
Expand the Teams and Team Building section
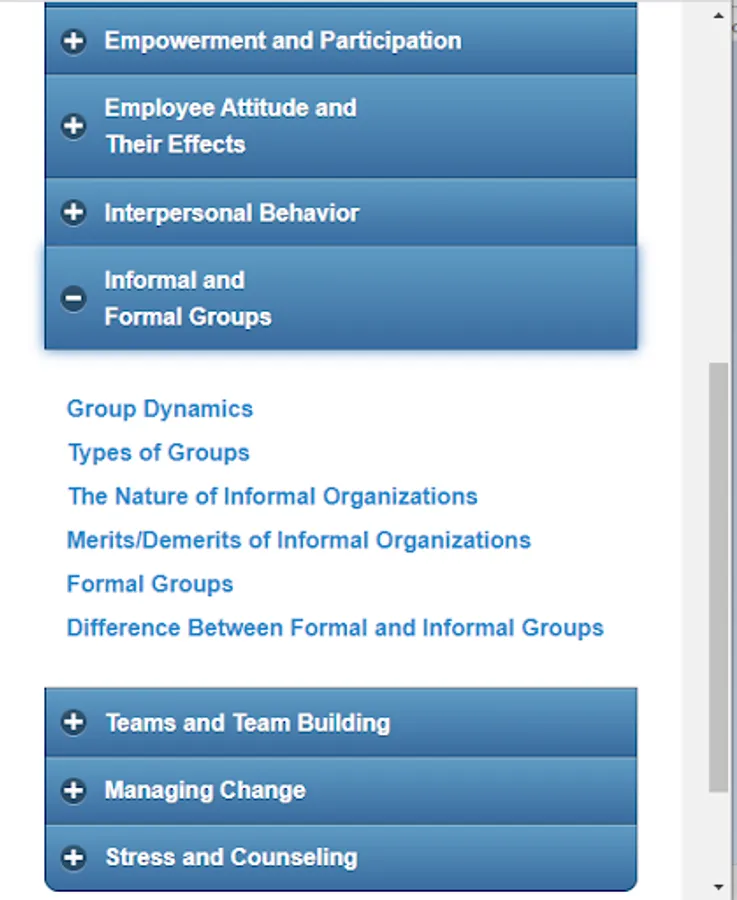tap(248, 723)
